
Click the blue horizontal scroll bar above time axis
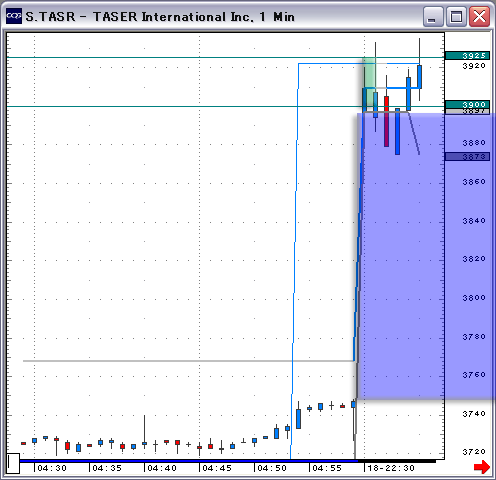coord(189,461)
